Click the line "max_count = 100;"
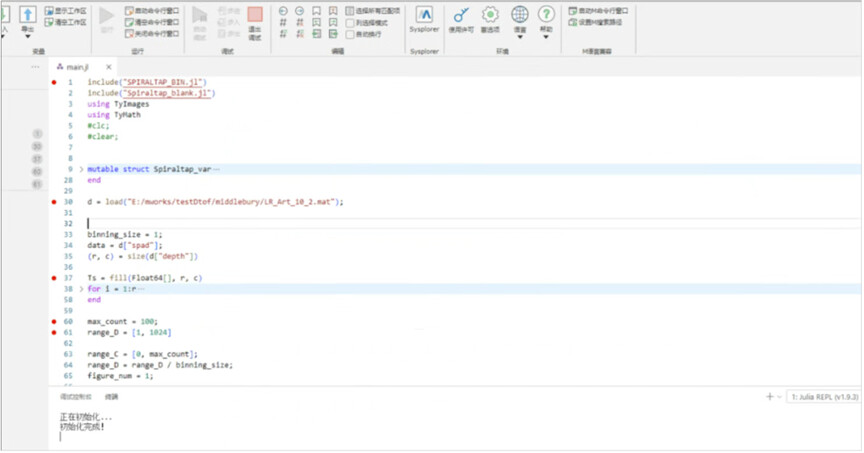864x453 pixels. point(122,322)
